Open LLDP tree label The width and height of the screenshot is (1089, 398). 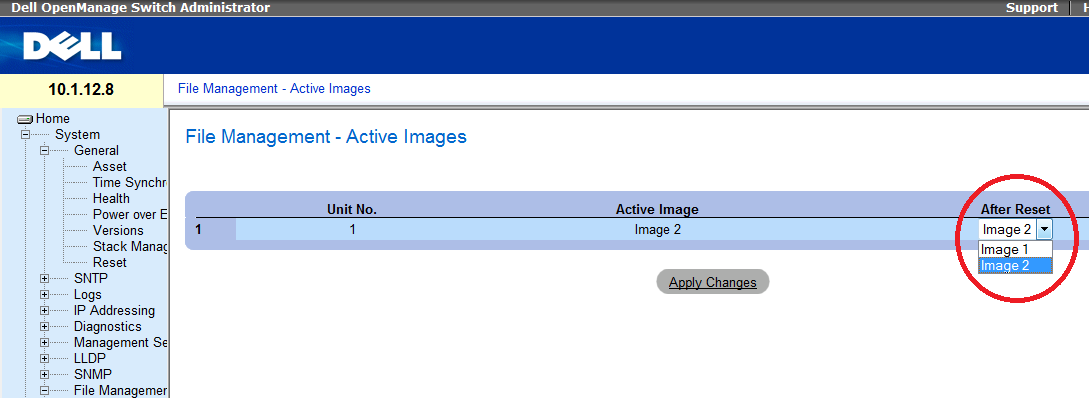[90, 358]
